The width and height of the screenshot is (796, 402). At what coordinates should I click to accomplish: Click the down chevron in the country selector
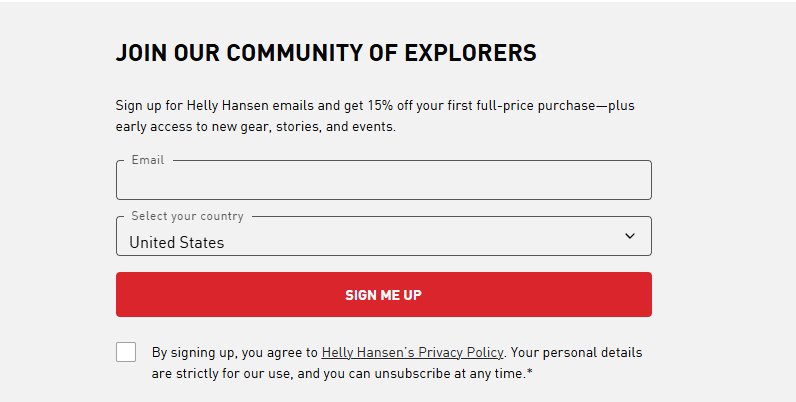(x=630, y=236)
